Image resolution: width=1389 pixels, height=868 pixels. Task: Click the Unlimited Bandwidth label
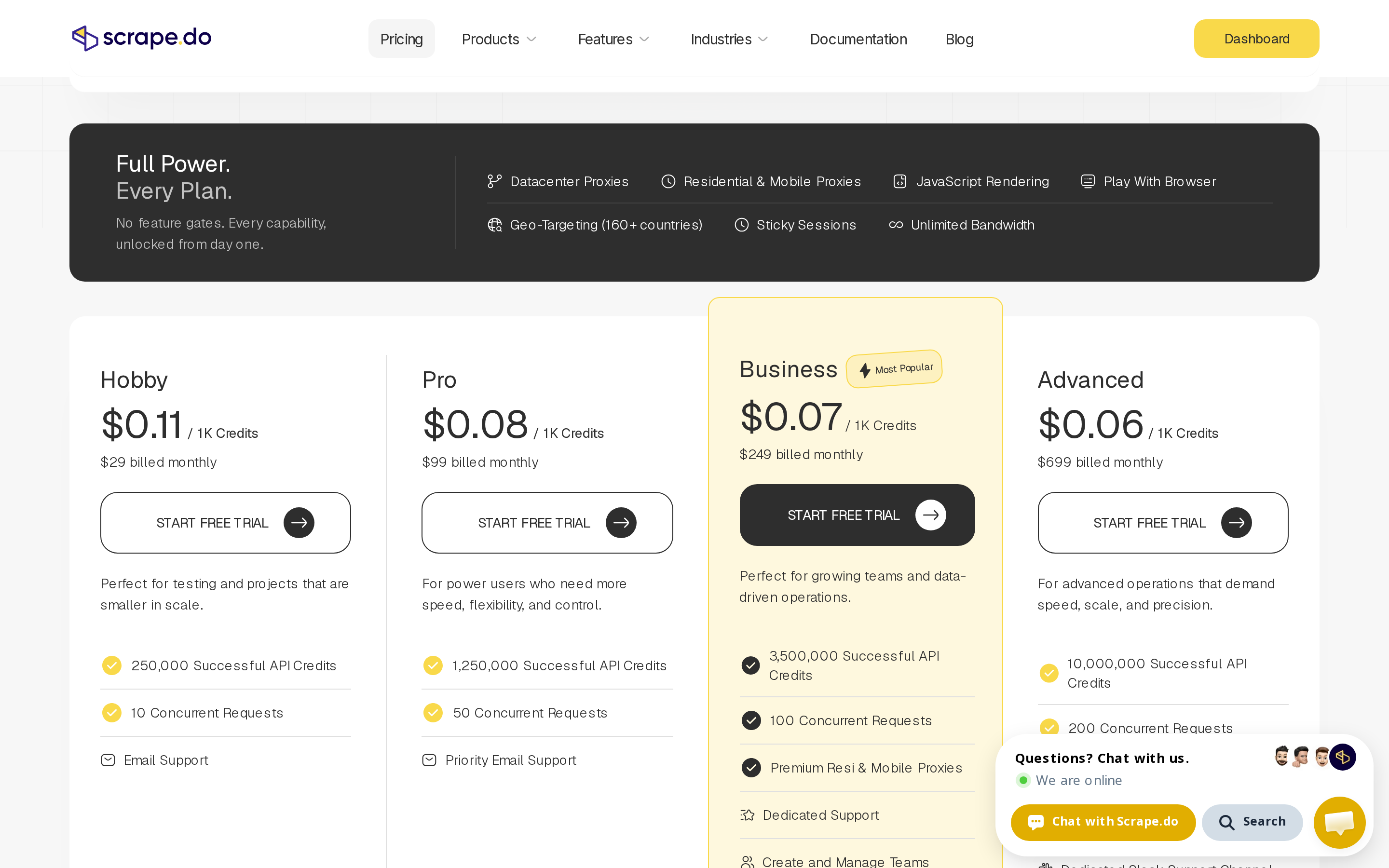click(x=972, y=225)
